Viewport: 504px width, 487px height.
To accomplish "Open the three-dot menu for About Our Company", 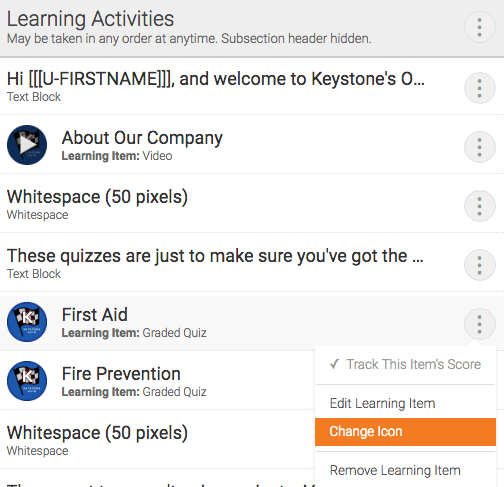I will pyautogui.click(x=479, y=147).
